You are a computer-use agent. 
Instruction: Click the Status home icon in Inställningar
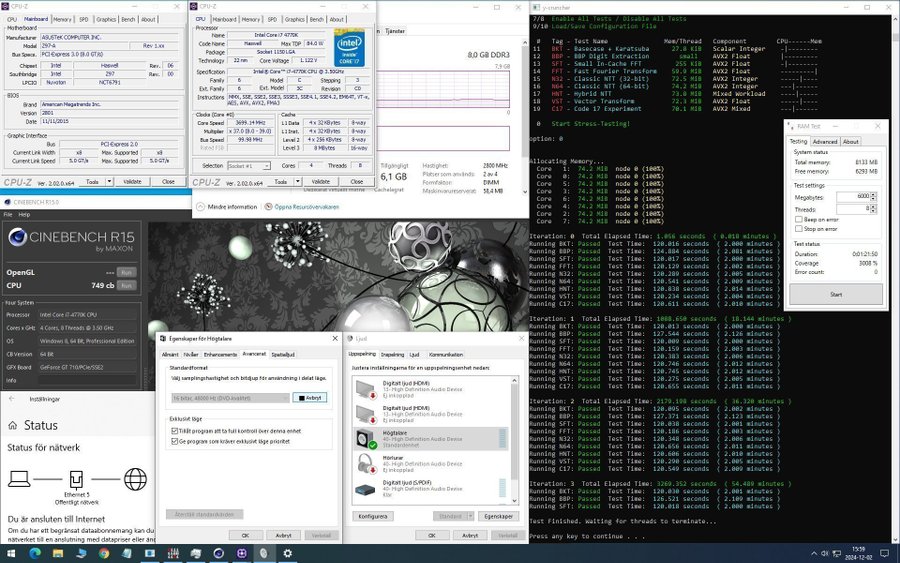(x=13, y=426)
